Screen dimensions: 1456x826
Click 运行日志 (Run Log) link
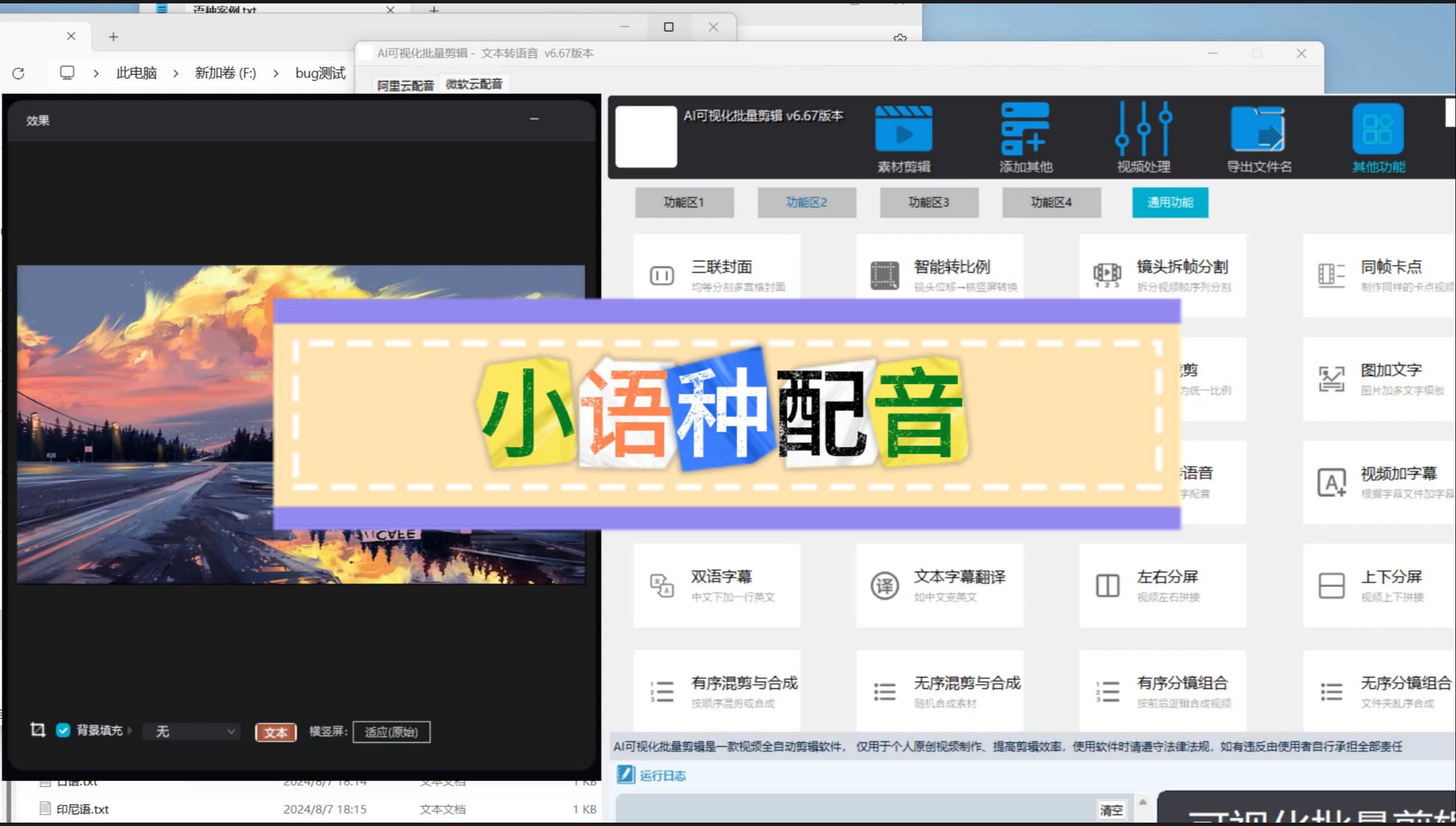659,774
